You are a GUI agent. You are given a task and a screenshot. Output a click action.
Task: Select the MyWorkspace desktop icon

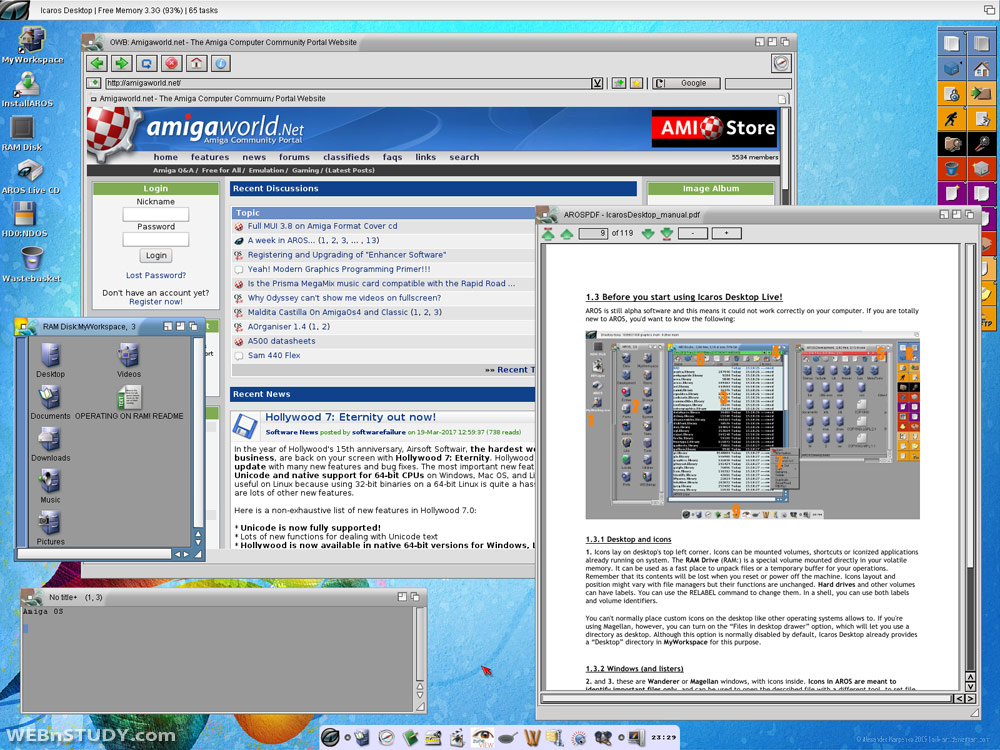pos(32,45)
